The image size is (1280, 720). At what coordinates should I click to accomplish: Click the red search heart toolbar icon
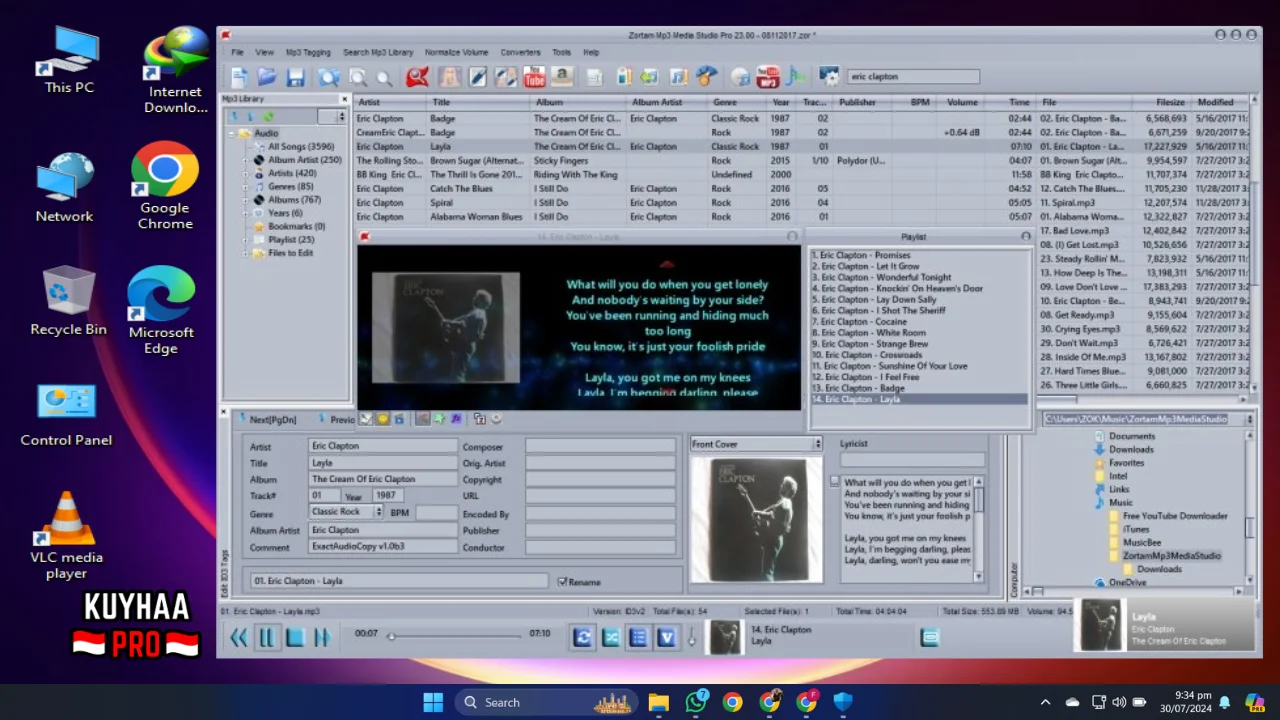click(417, 77)
